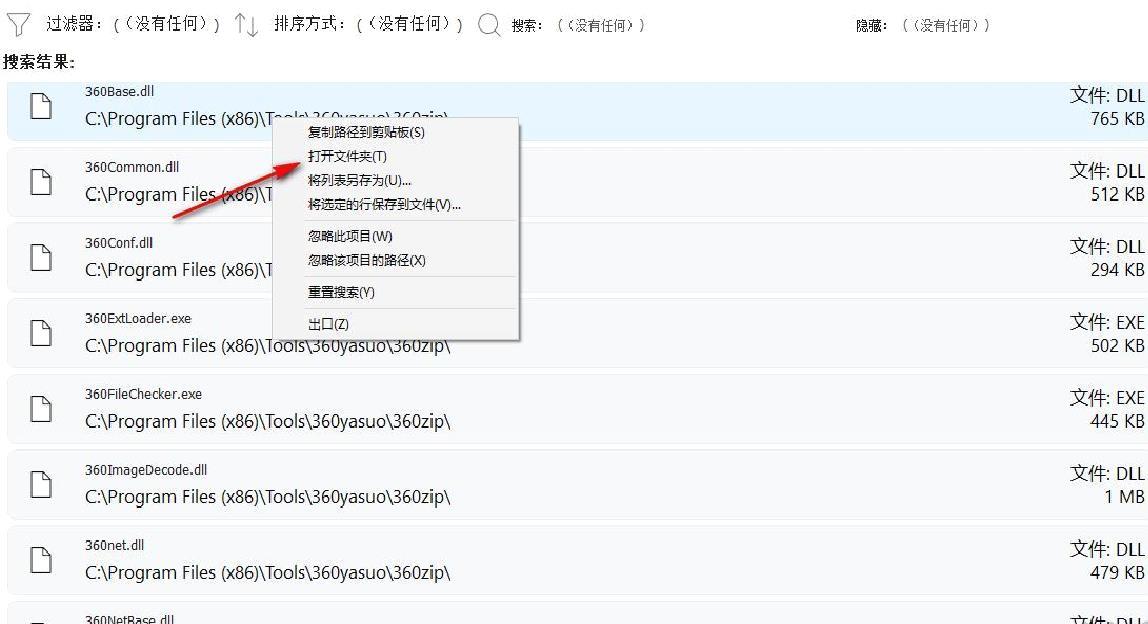Select the 360Base.dll file name
The image size is (1148, 624).
[x=119, y=92]
